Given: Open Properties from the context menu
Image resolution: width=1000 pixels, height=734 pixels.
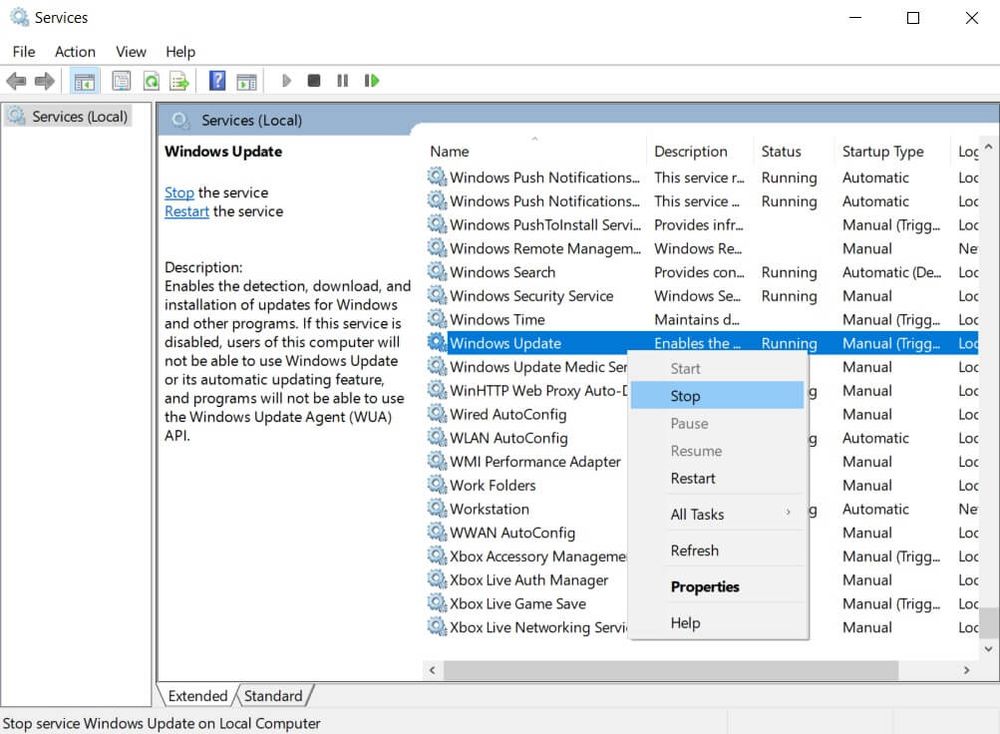Looking at the screenshot, I should point(705,587).
